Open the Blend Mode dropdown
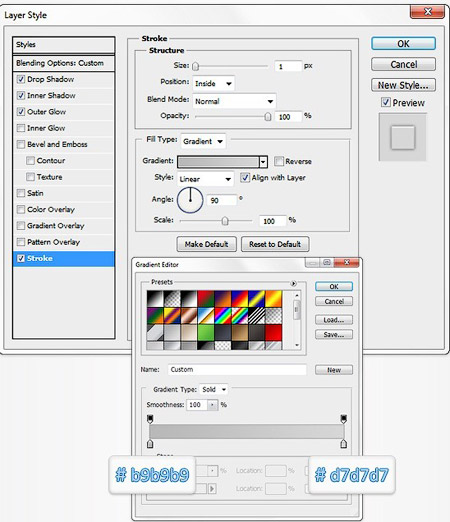Viewport: 450px width, 522px height. pyautogui.click(x=234, y=101)
